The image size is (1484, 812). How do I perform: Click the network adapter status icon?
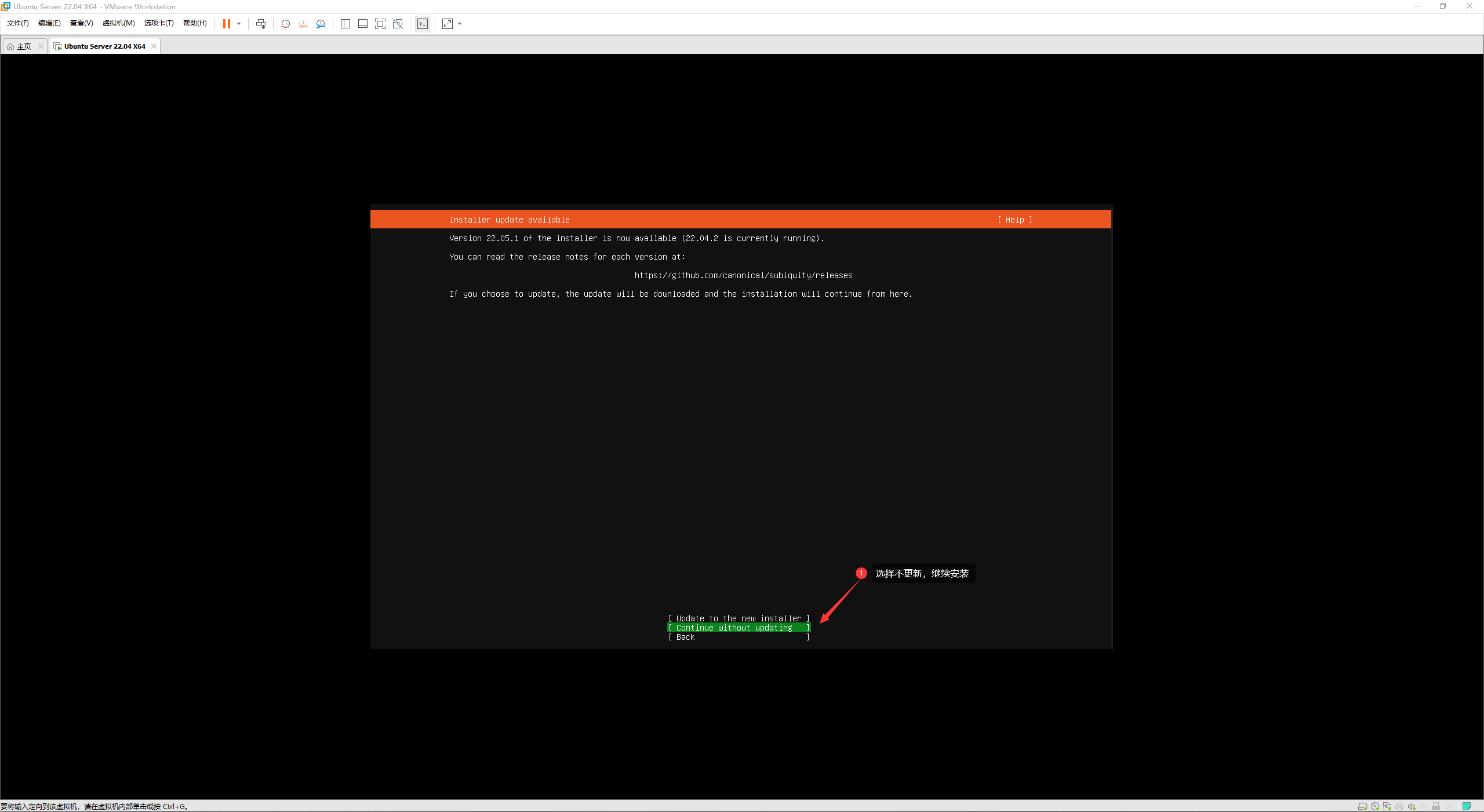pos(1387,806)
